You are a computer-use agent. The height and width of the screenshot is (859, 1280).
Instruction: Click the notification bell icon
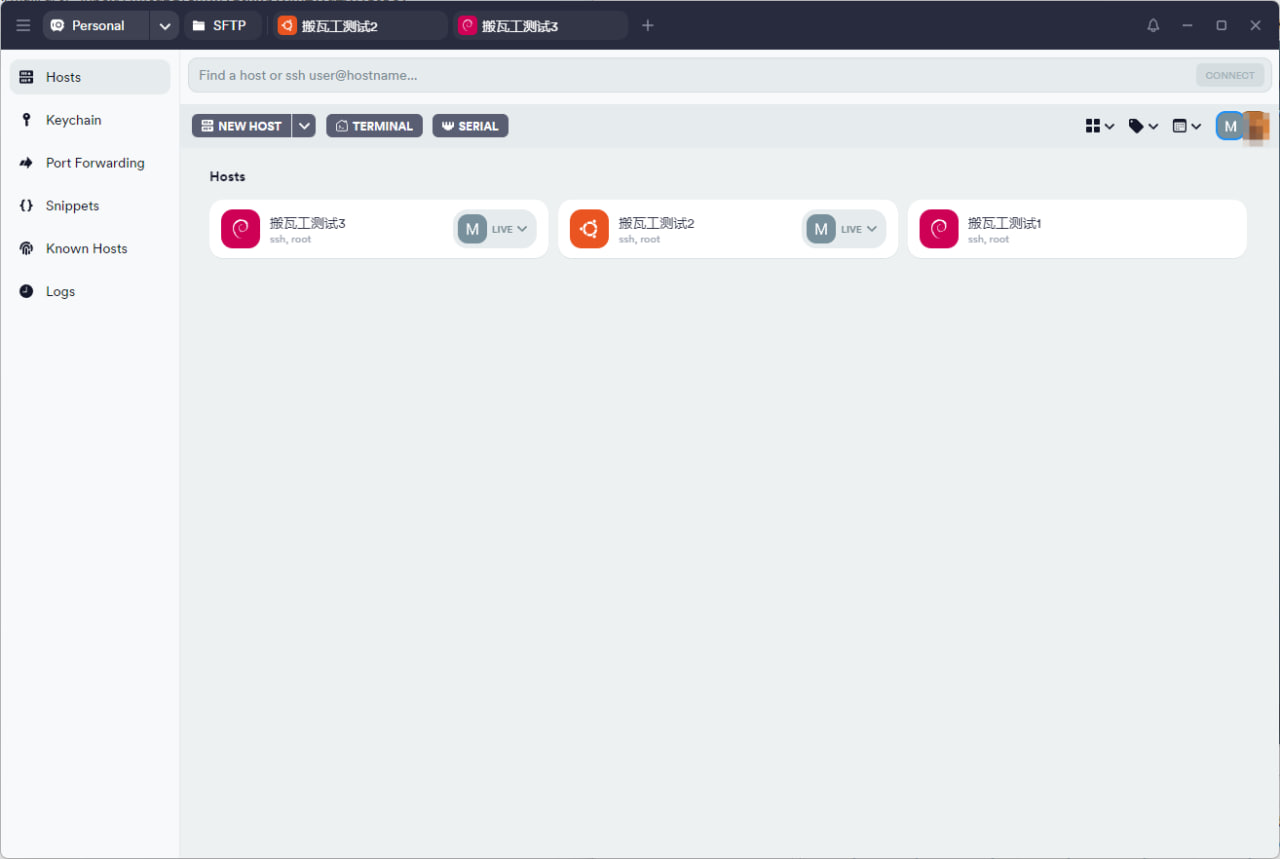coord(1153,26)
